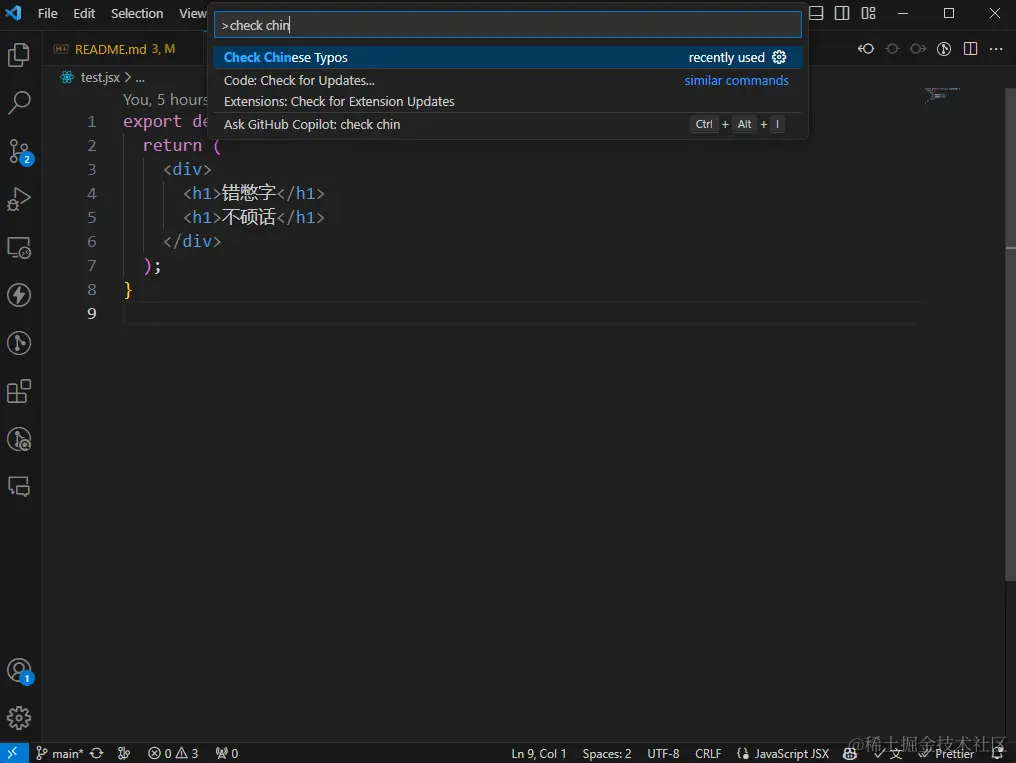The image size is (1016, 763).
Task: Click the return keyword on line 2
Action: click(172, 145)
